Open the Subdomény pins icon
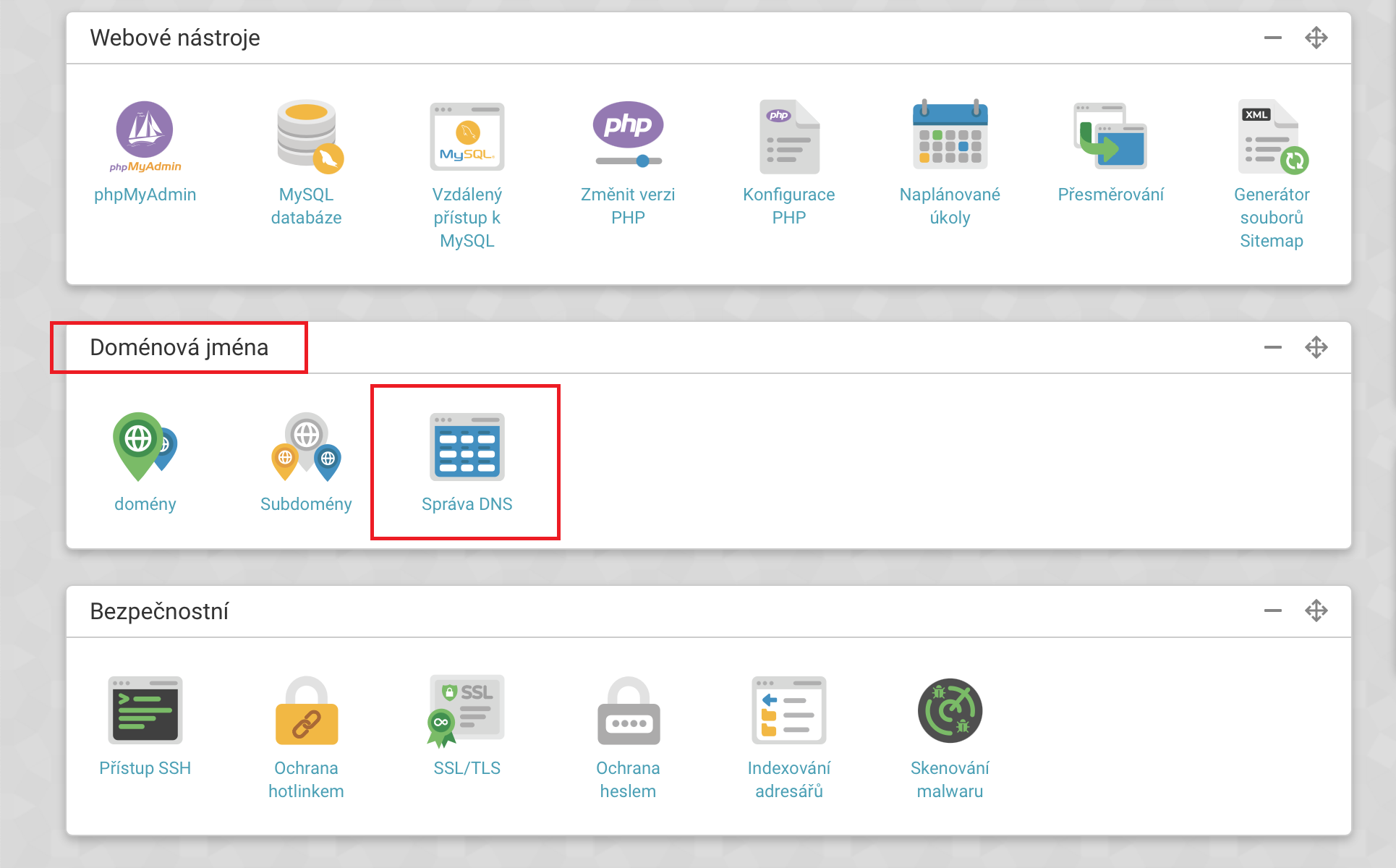1396x868 pixels. pos(306,446)
